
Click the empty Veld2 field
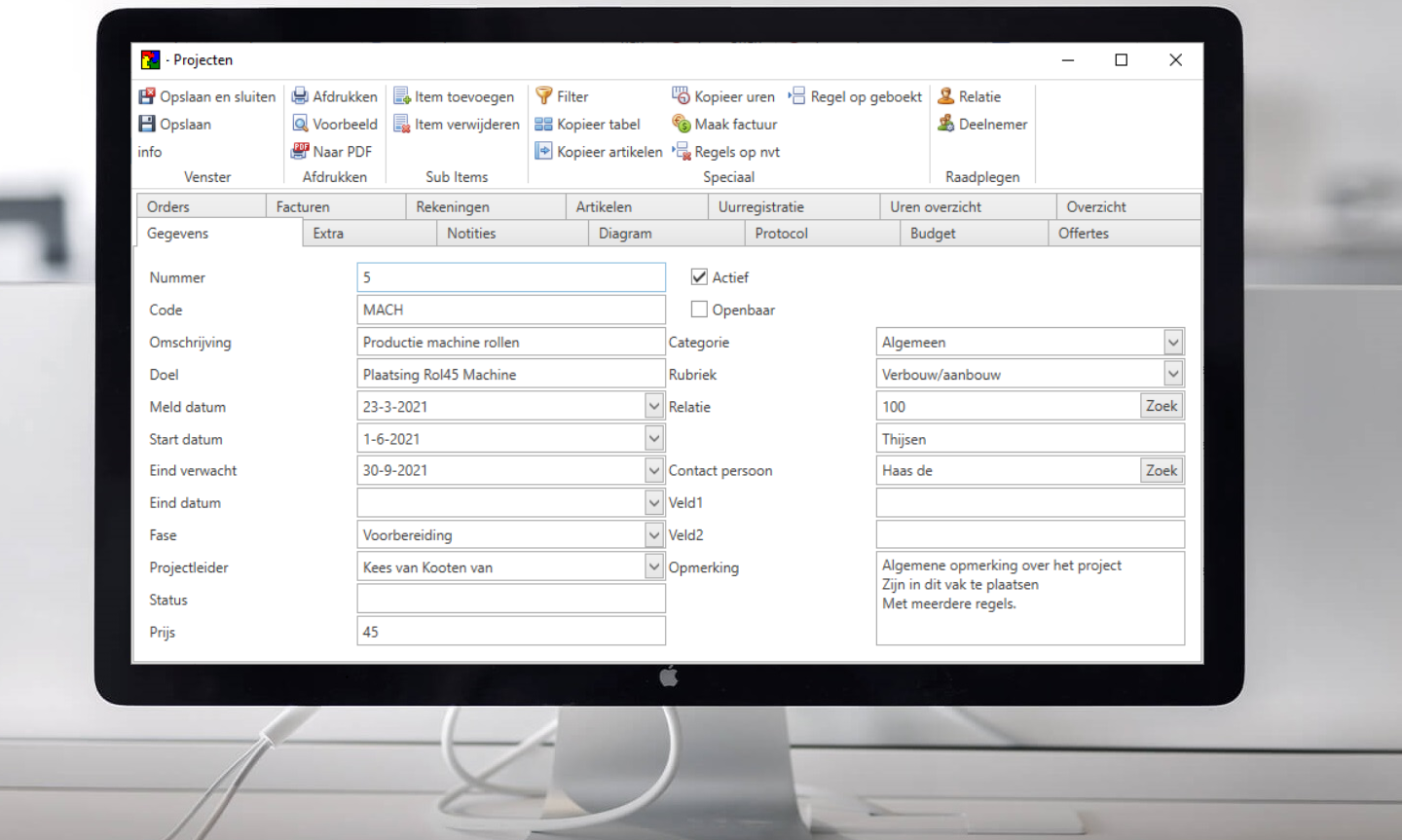pyautogui.click(x=1030, y=534)
